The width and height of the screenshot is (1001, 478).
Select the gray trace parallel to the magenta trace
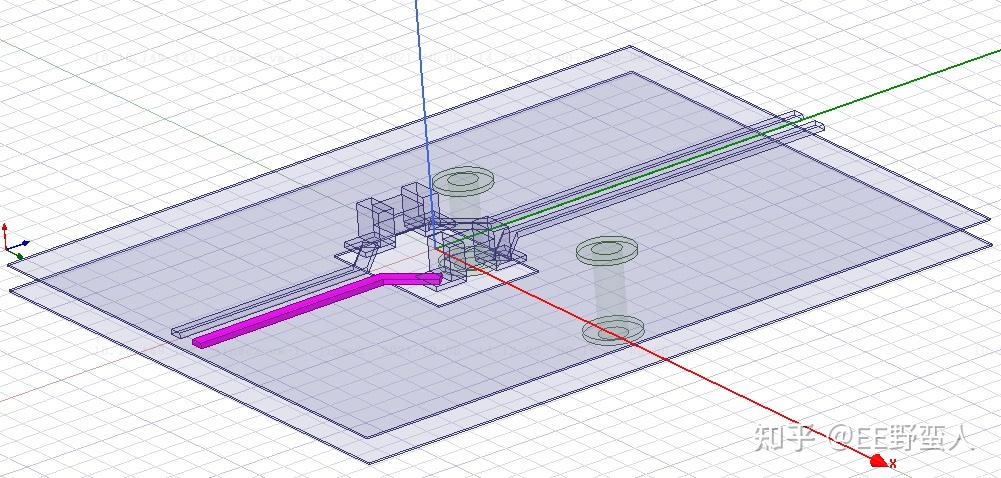click(x=268, y=300)
